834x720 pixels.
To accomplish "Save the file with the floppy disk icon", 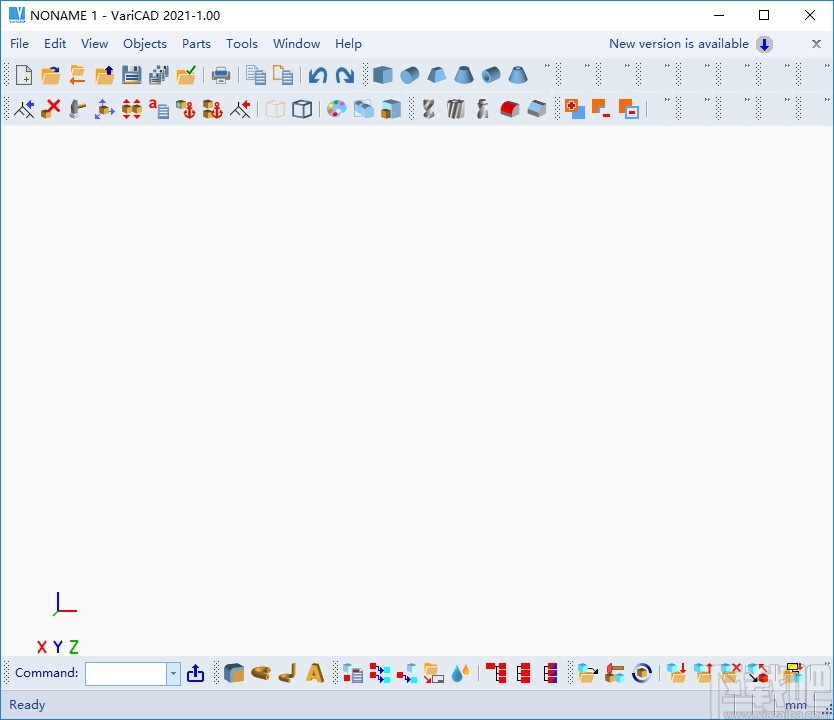I will (131, 75).
